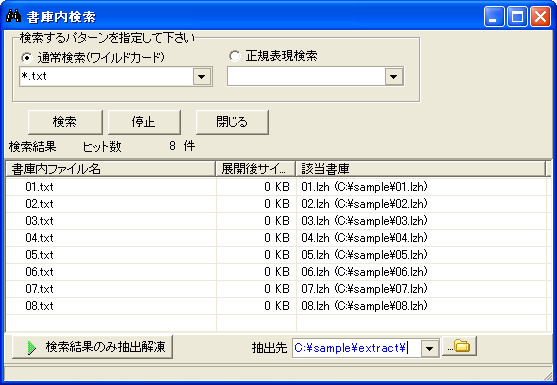This screenshot has width=557, height=385.
Task: Maximize the 書庫内検索 window
Action: (517, 17)
